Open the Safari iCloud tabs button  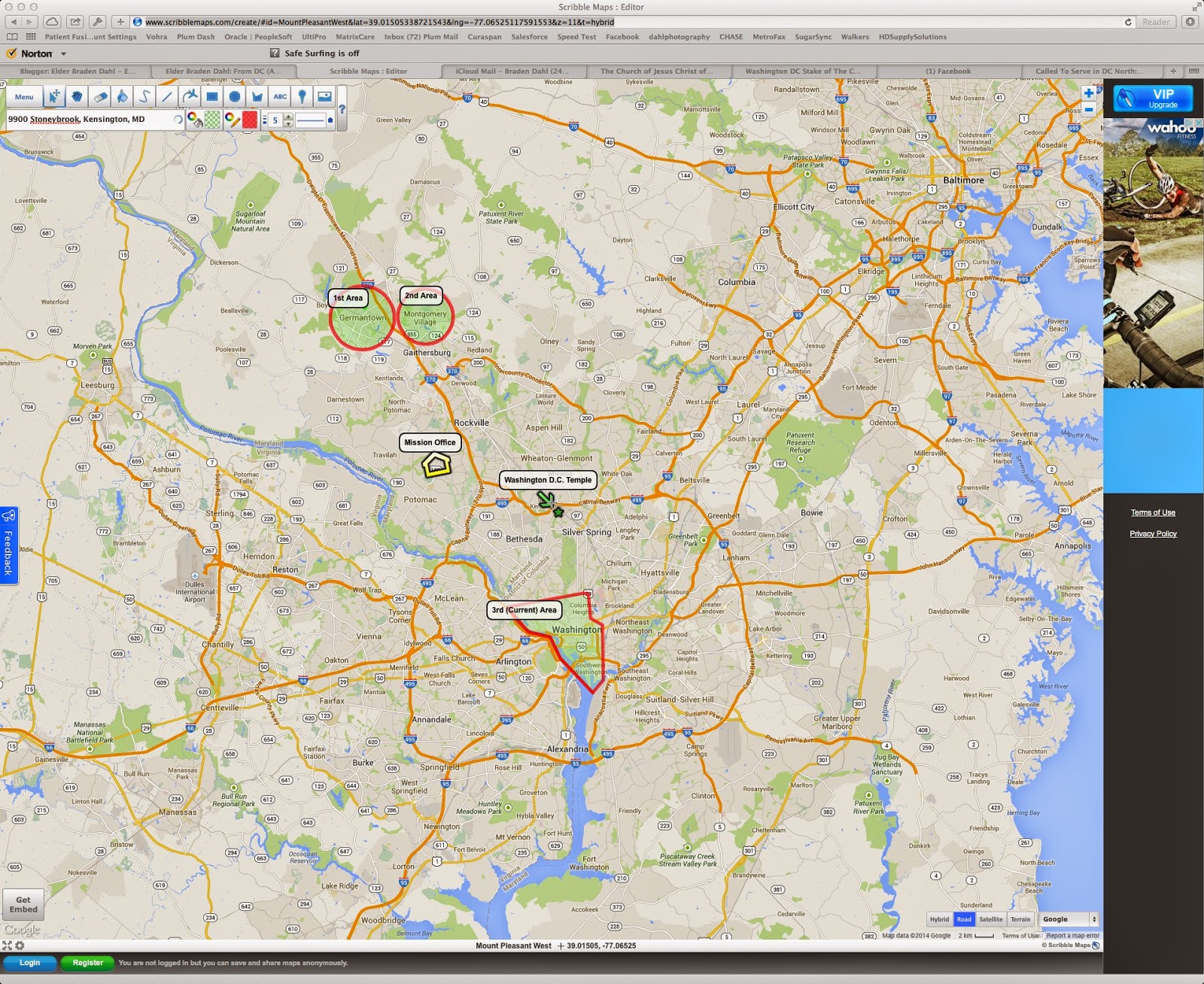52,22
